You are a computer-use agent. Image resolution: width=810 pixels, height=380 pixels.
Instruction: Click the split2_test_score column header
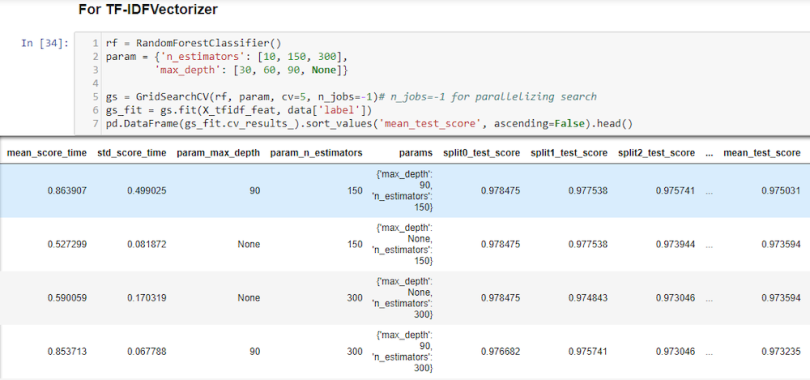[657, 153]
